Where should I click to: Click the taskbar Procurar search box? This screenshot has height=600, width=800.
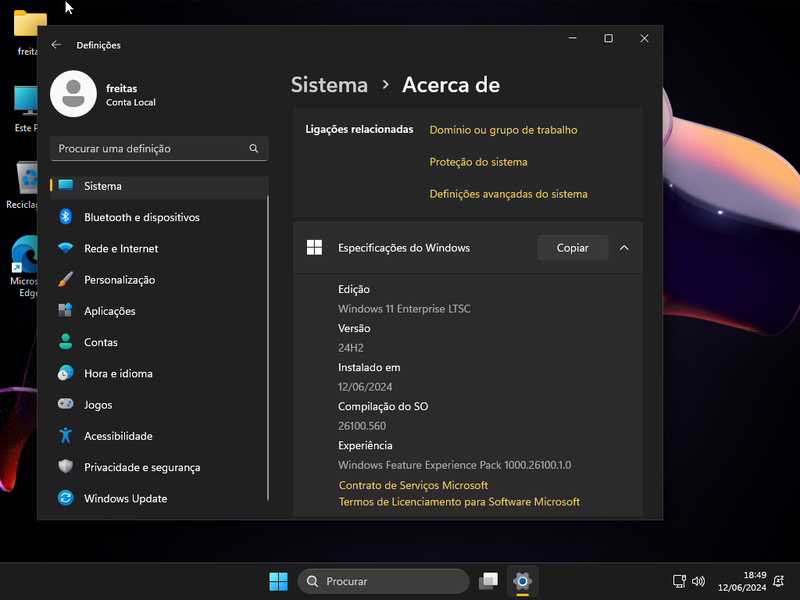(x=383, y=581)
